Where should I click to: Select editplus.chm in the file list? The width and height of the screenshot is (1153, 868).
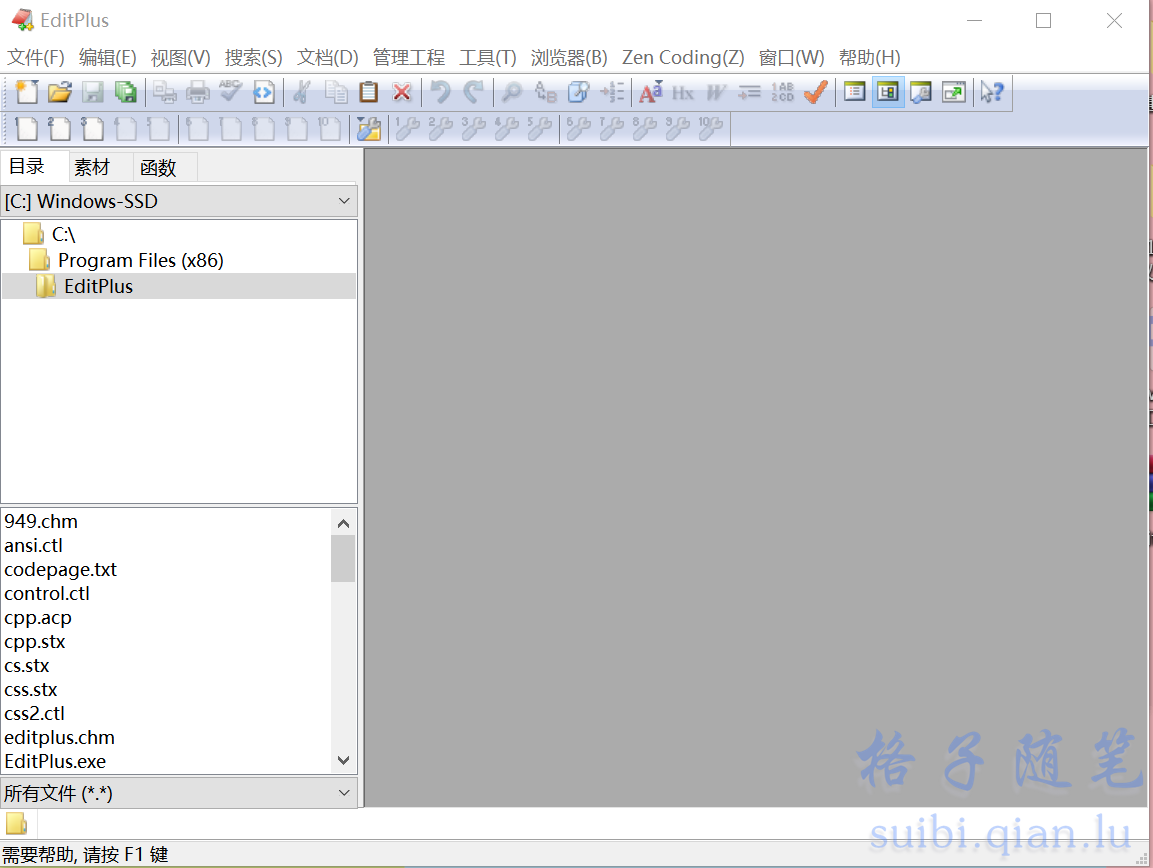click(60, 738)
